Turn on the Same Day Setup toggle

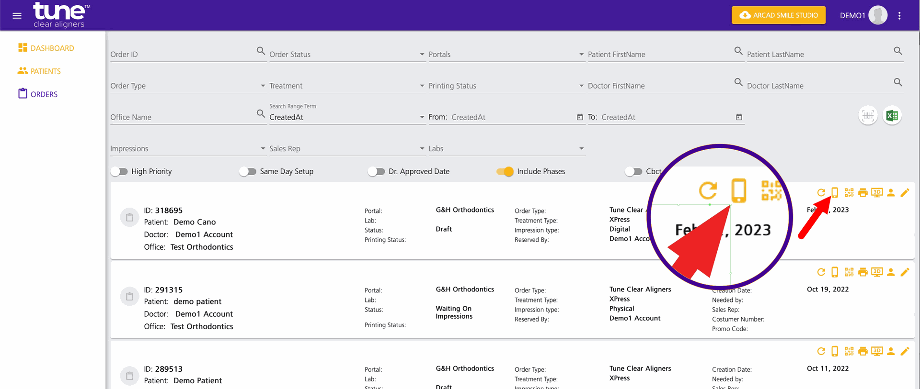(x=248, y=171)
